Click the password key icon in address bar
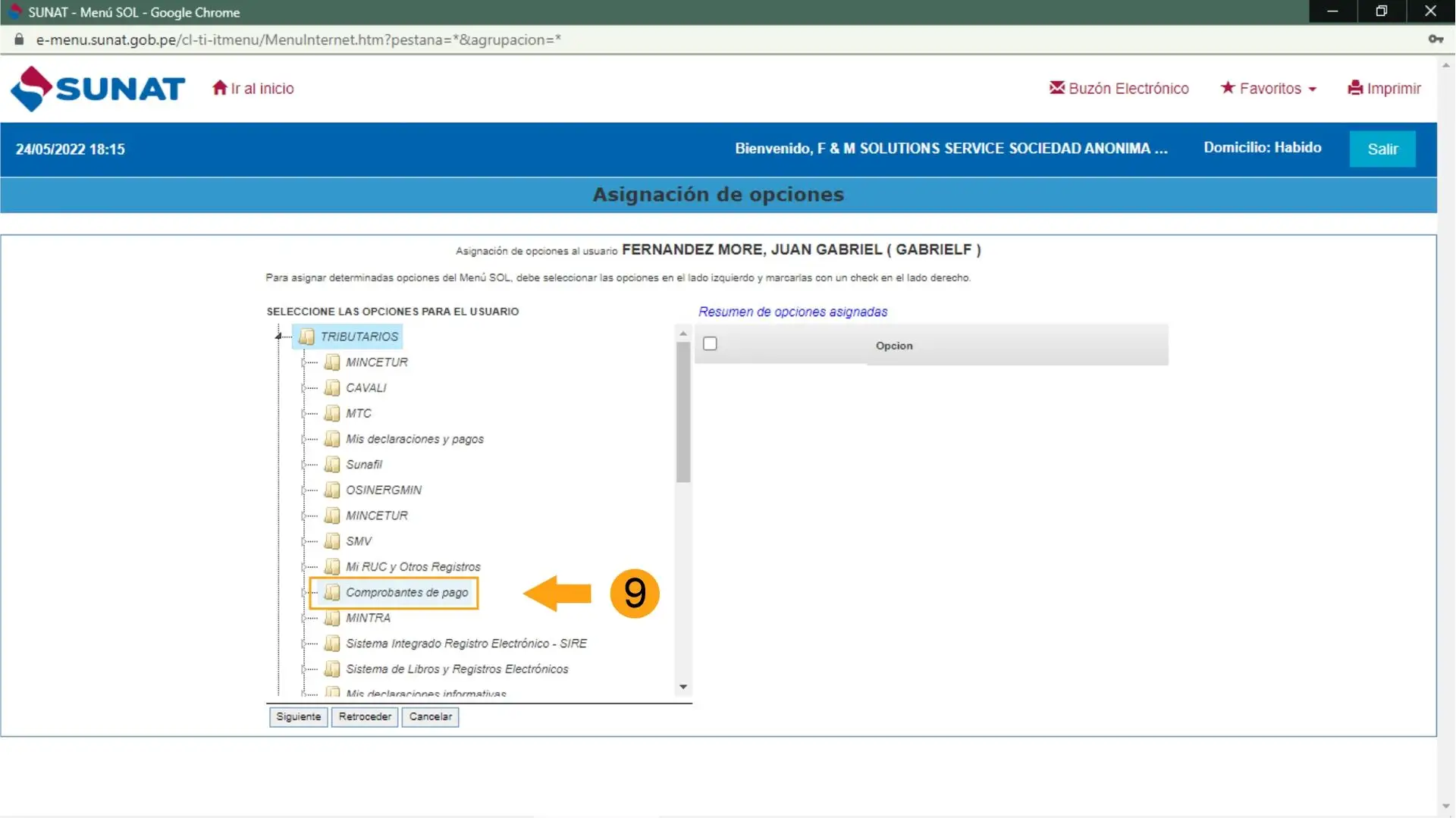 point(1435,39)
